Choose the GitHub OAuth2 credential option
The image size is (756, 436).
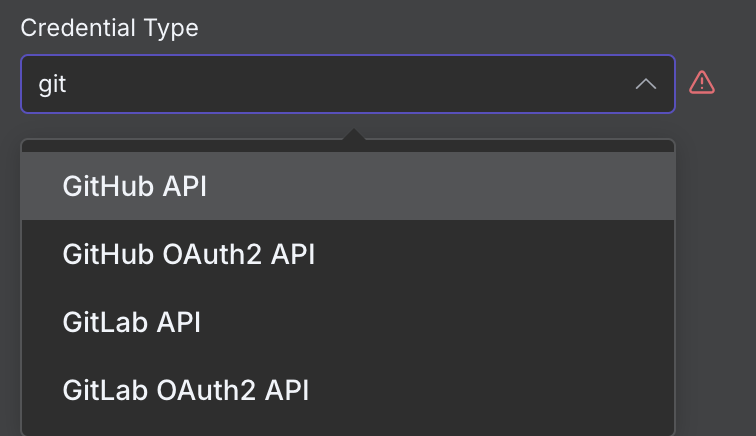(x=188, y=254)
